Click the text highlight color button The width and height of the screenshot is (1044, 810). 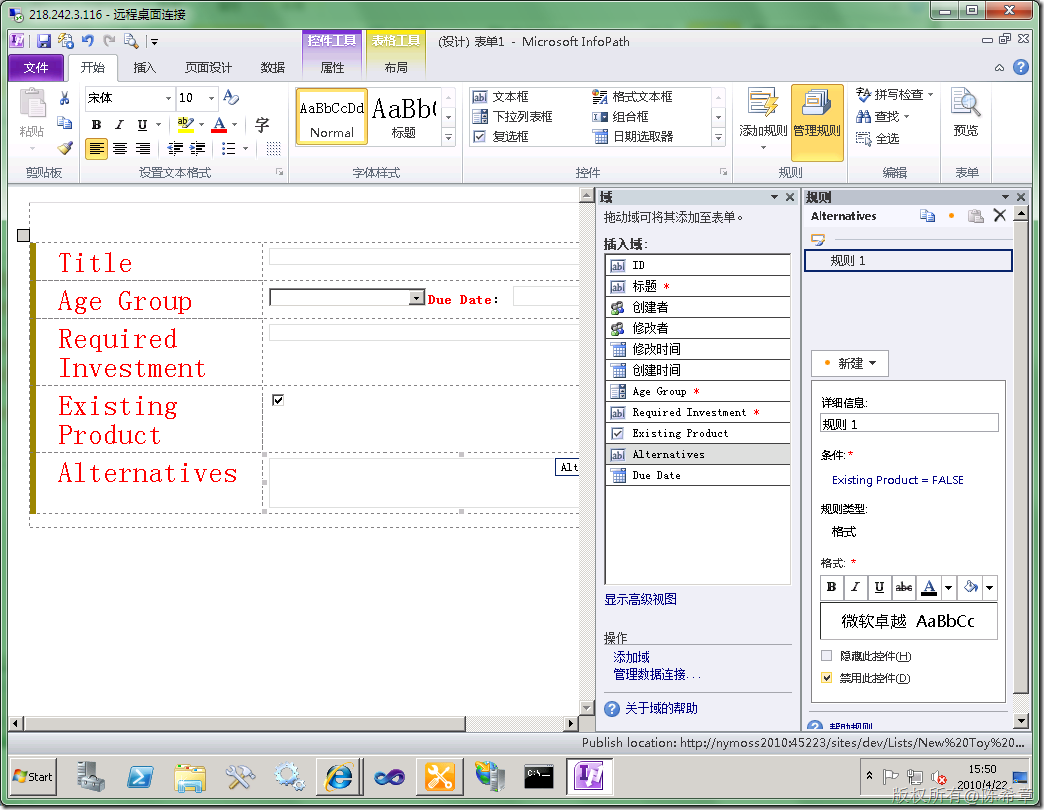pyautogui.click(x=185, y=124)
